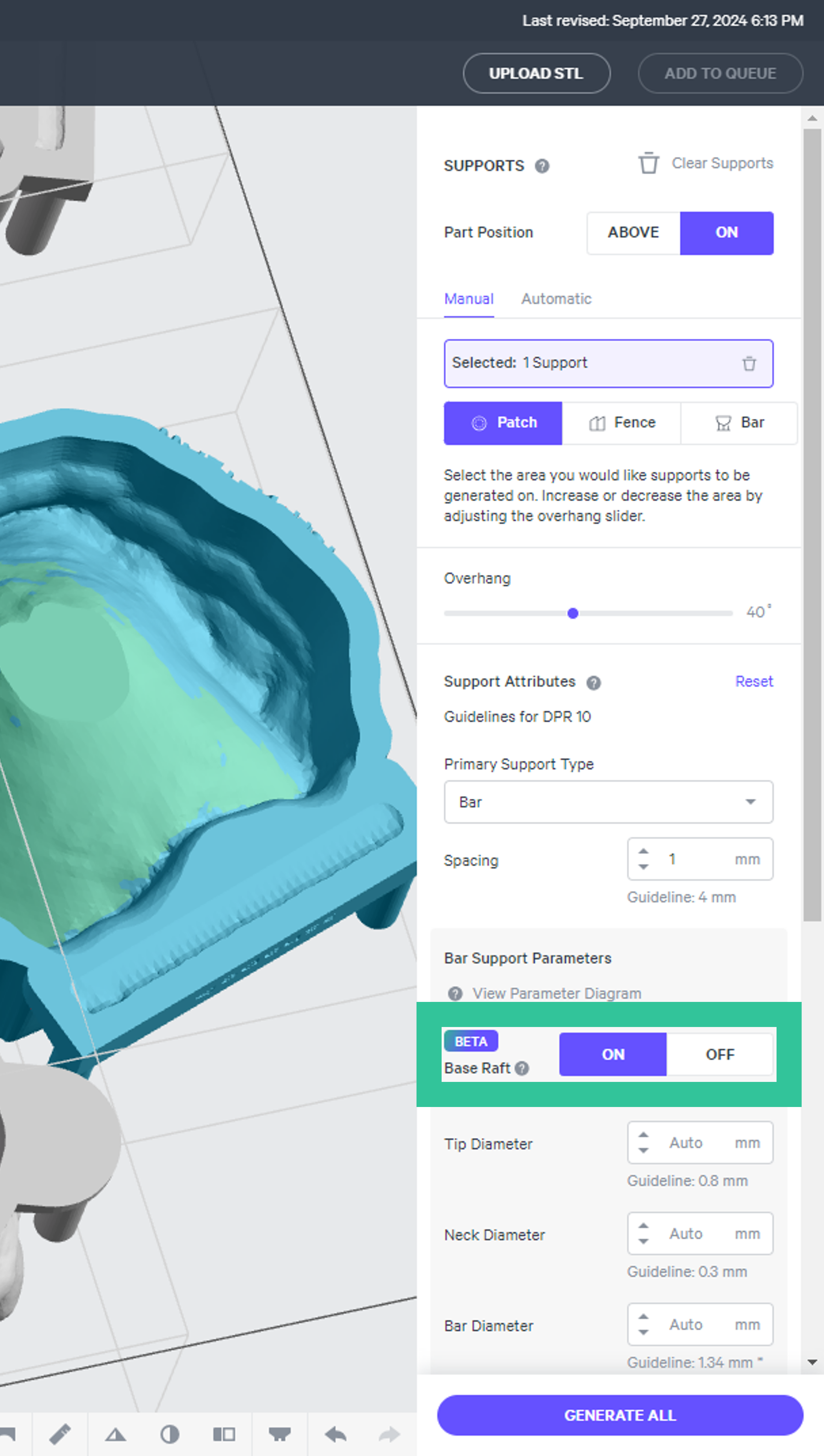The image size is (824, 1456).
Task: Click the help icon beside SUPPORTS heading
Action: coord(542,166)
